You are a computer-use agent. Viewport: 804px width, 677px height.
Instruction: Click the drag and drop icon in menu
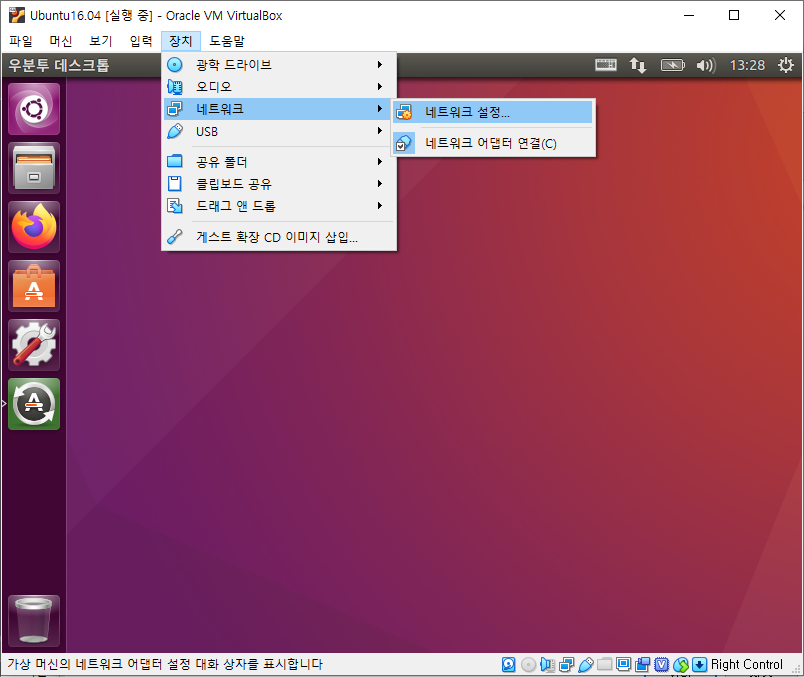click(175, 206)
